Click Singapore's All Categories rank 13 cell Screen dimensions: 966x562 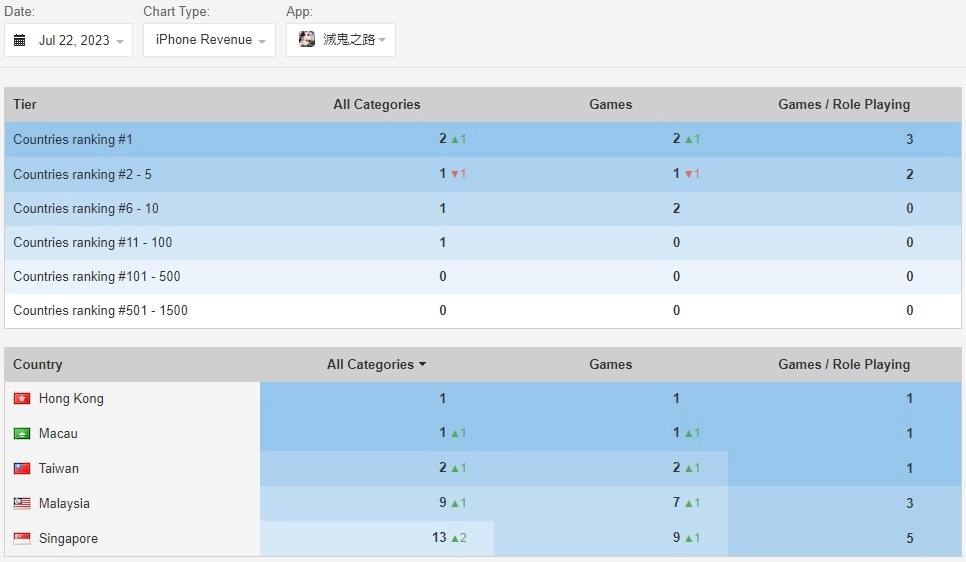440,538
